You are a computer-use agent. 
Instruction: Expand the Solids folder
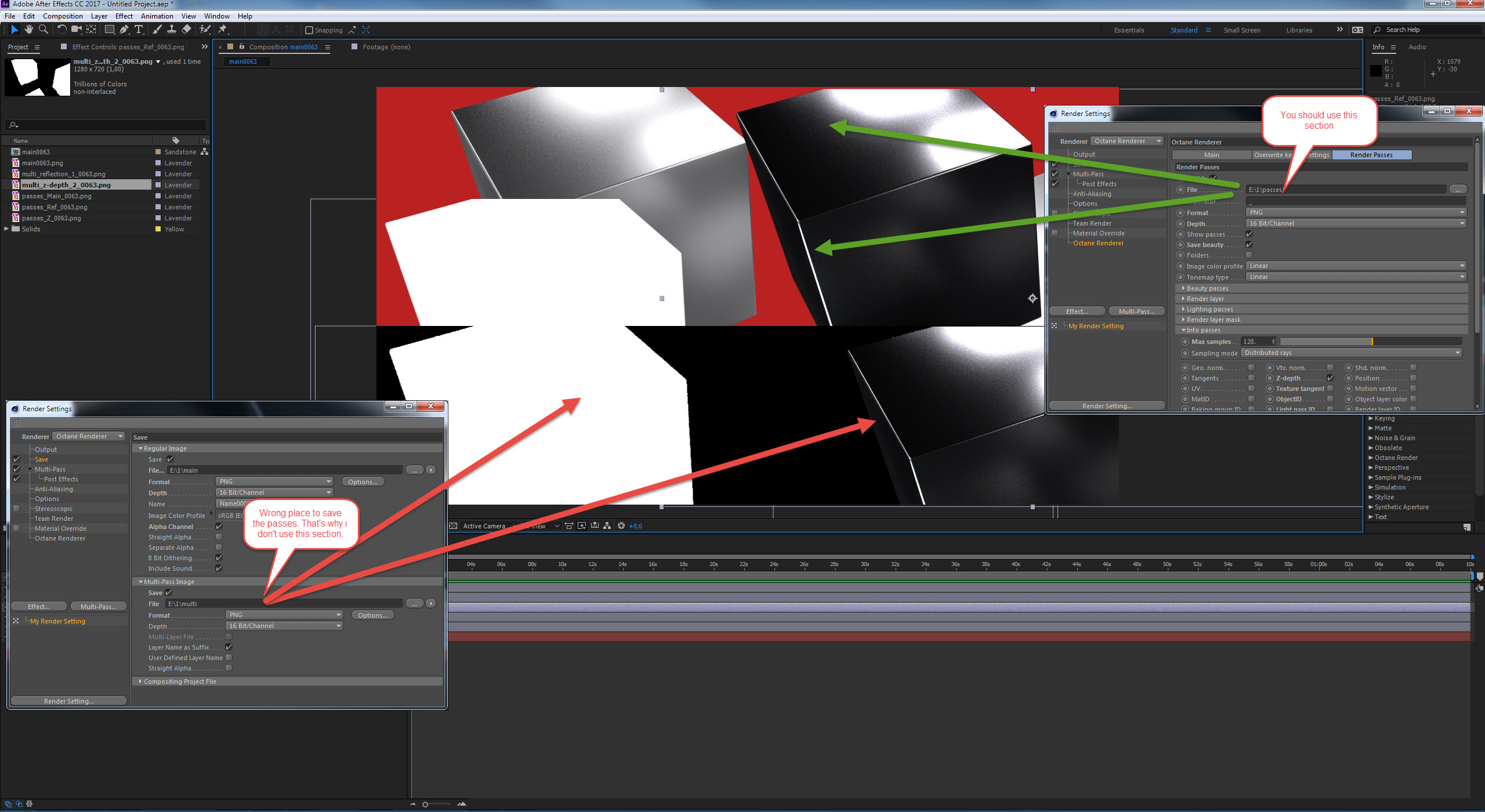click(x=6, y=229)
